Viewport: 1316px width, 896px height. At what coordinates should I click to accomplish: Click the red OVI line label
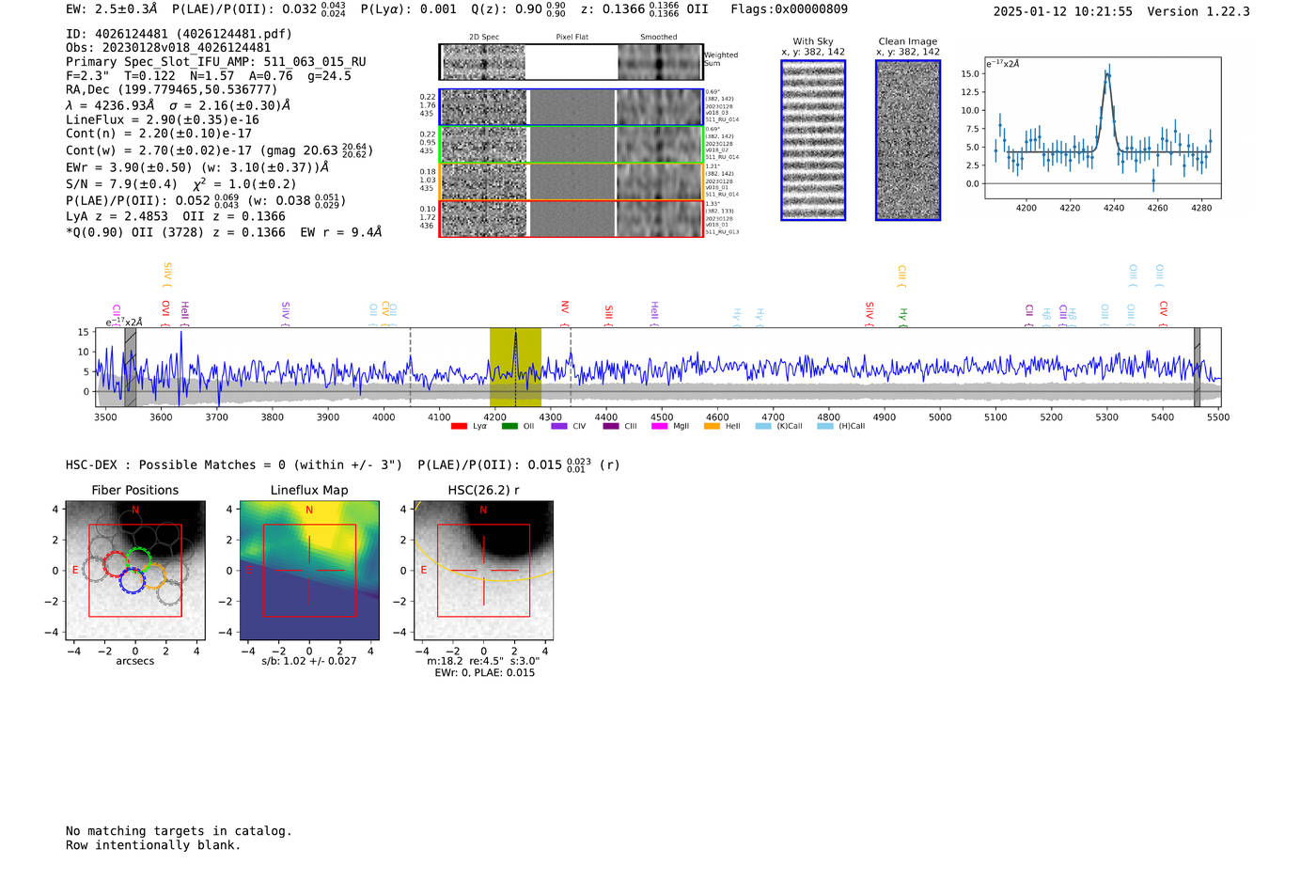coord(165,312)
